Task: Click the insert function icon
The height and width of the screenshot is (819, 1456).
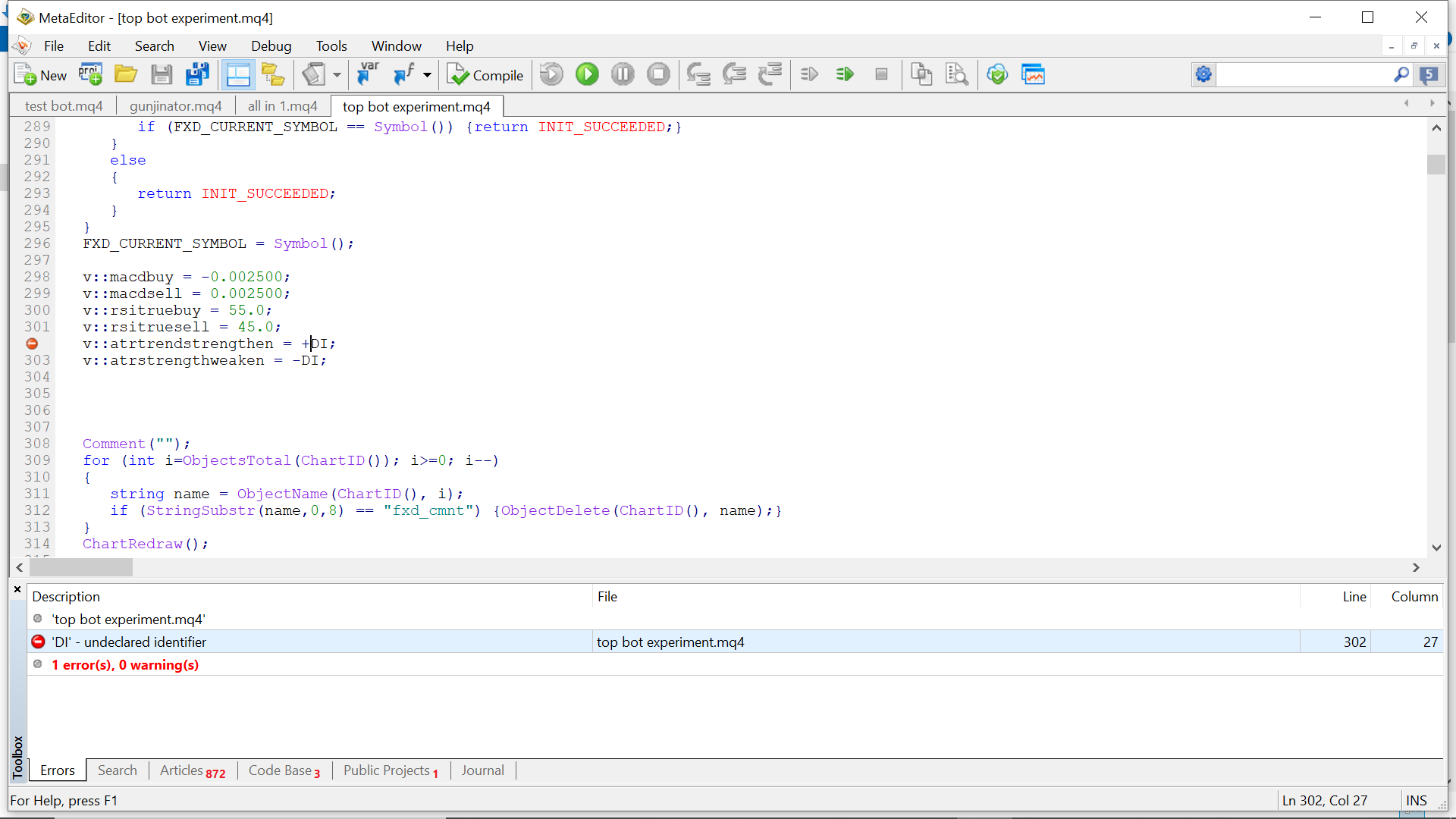Action: (404, 75)
